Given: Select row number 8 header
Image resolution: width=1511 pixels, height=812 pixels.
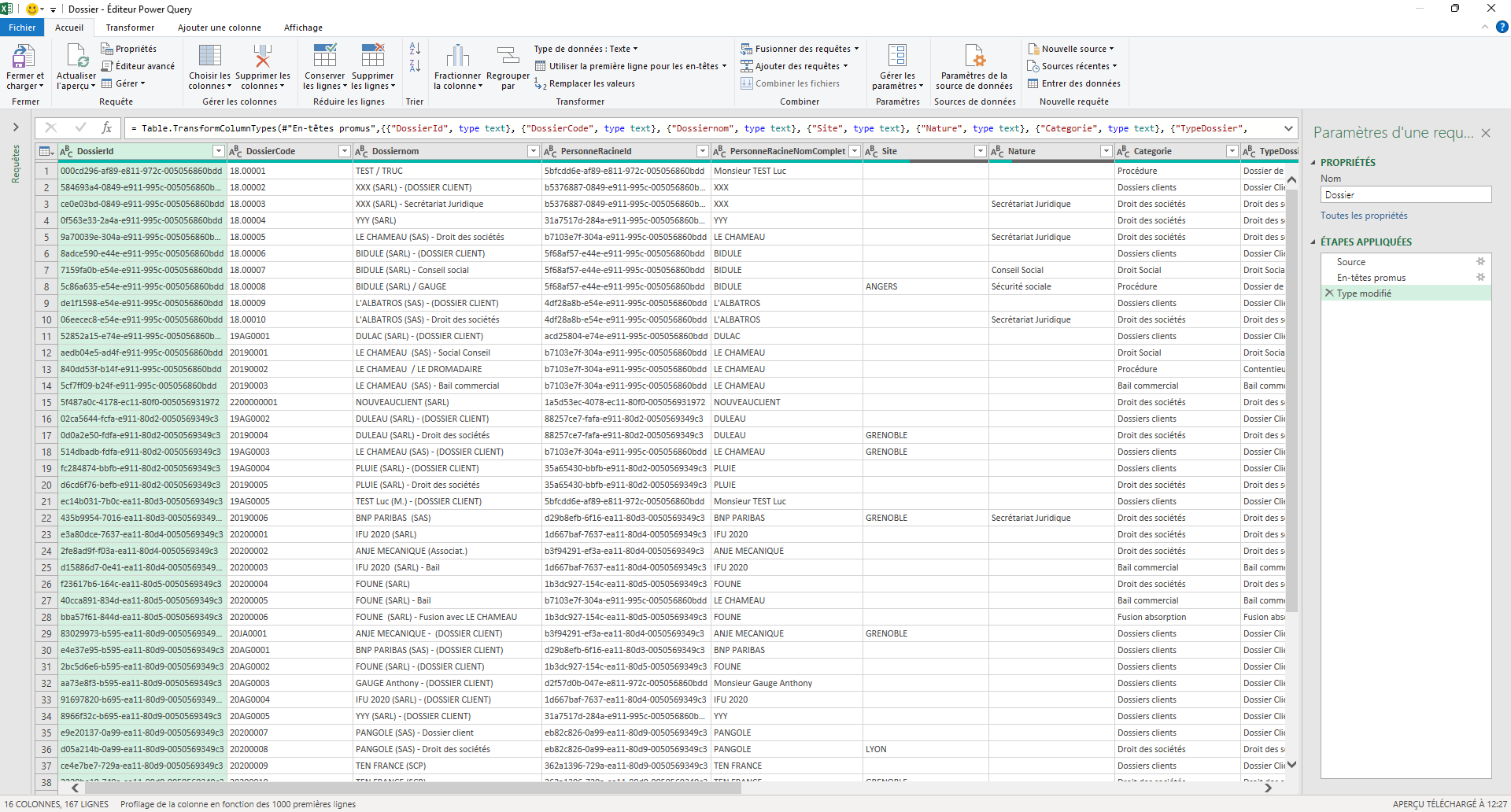Looking at the screenshot, I should tap(46, 286).
